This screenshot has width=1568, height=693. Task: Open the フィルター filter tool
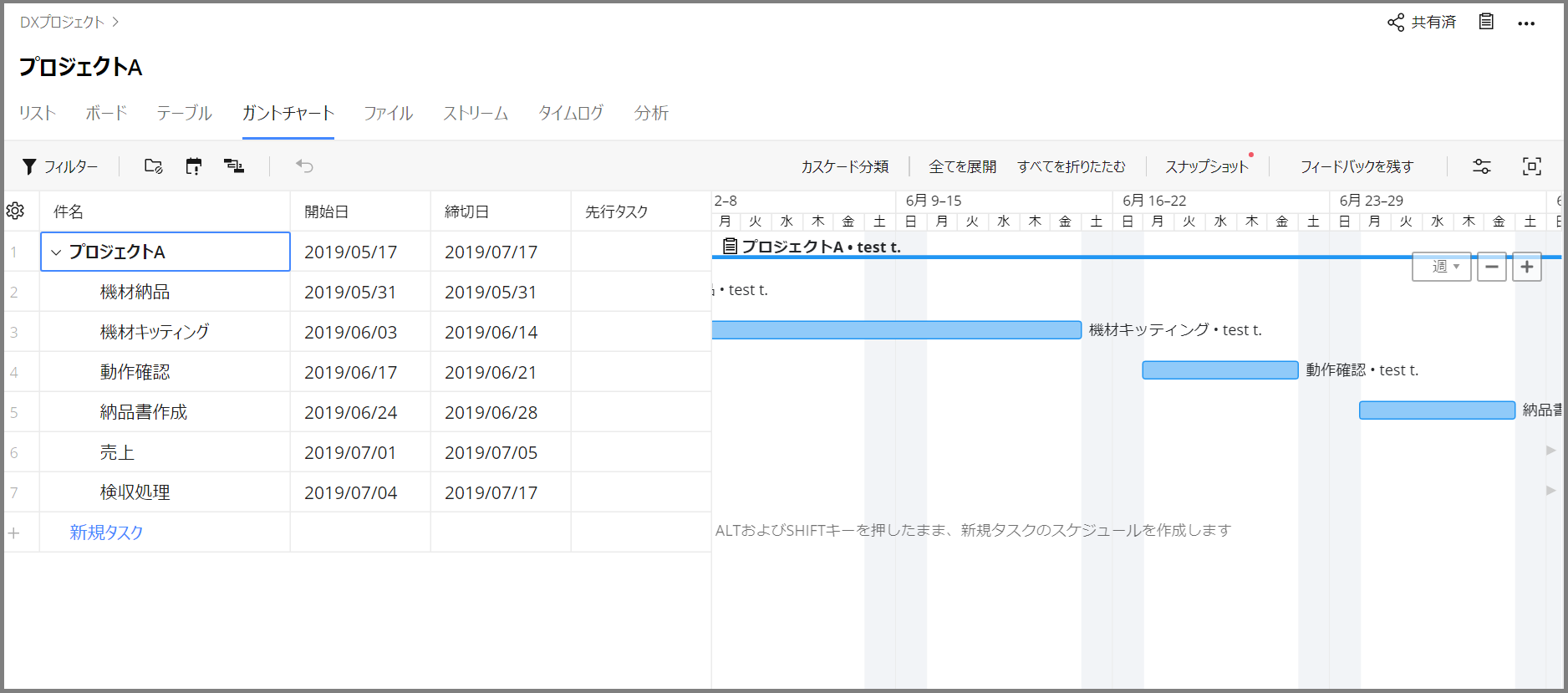pyautogui.click(x=59, y=166)
